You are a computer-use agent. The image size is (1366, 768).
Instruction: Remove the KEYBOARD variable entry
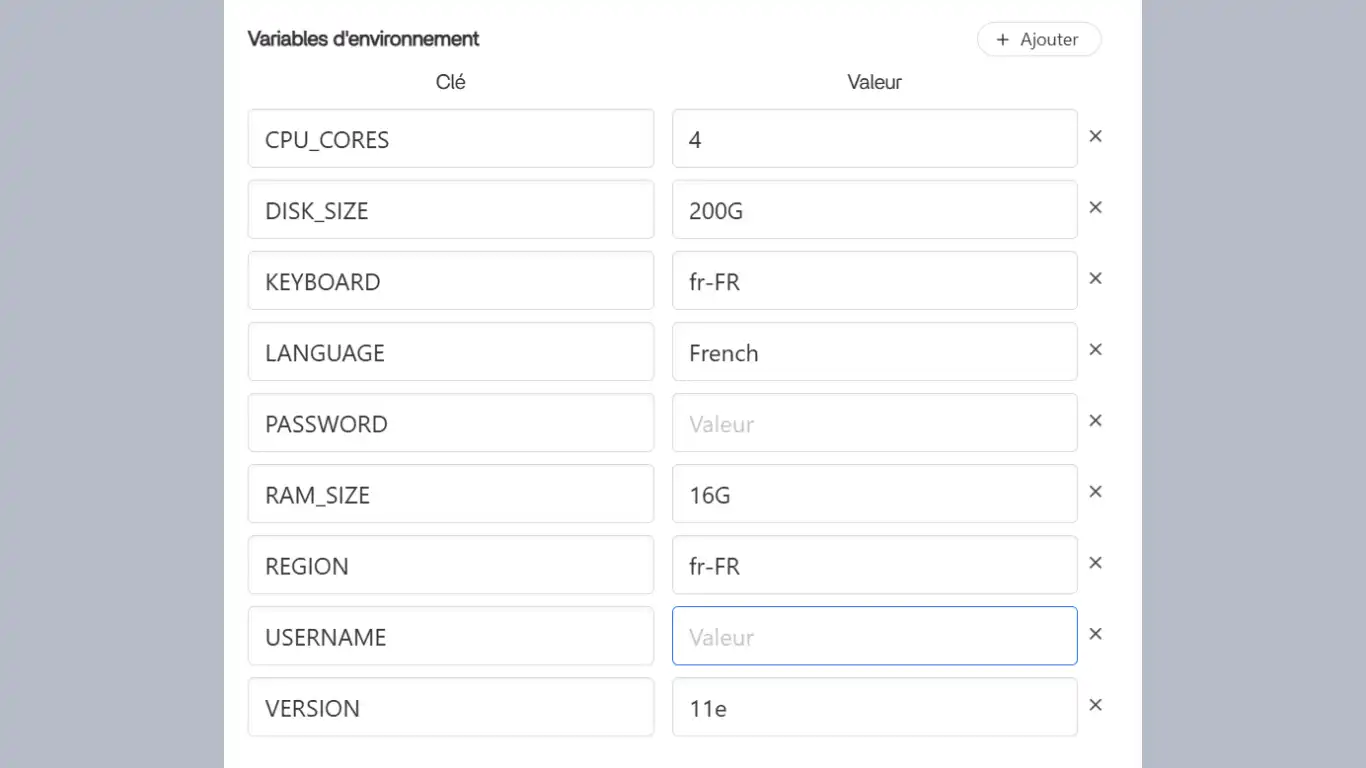pyautogui.click(x=1095, y=278)
